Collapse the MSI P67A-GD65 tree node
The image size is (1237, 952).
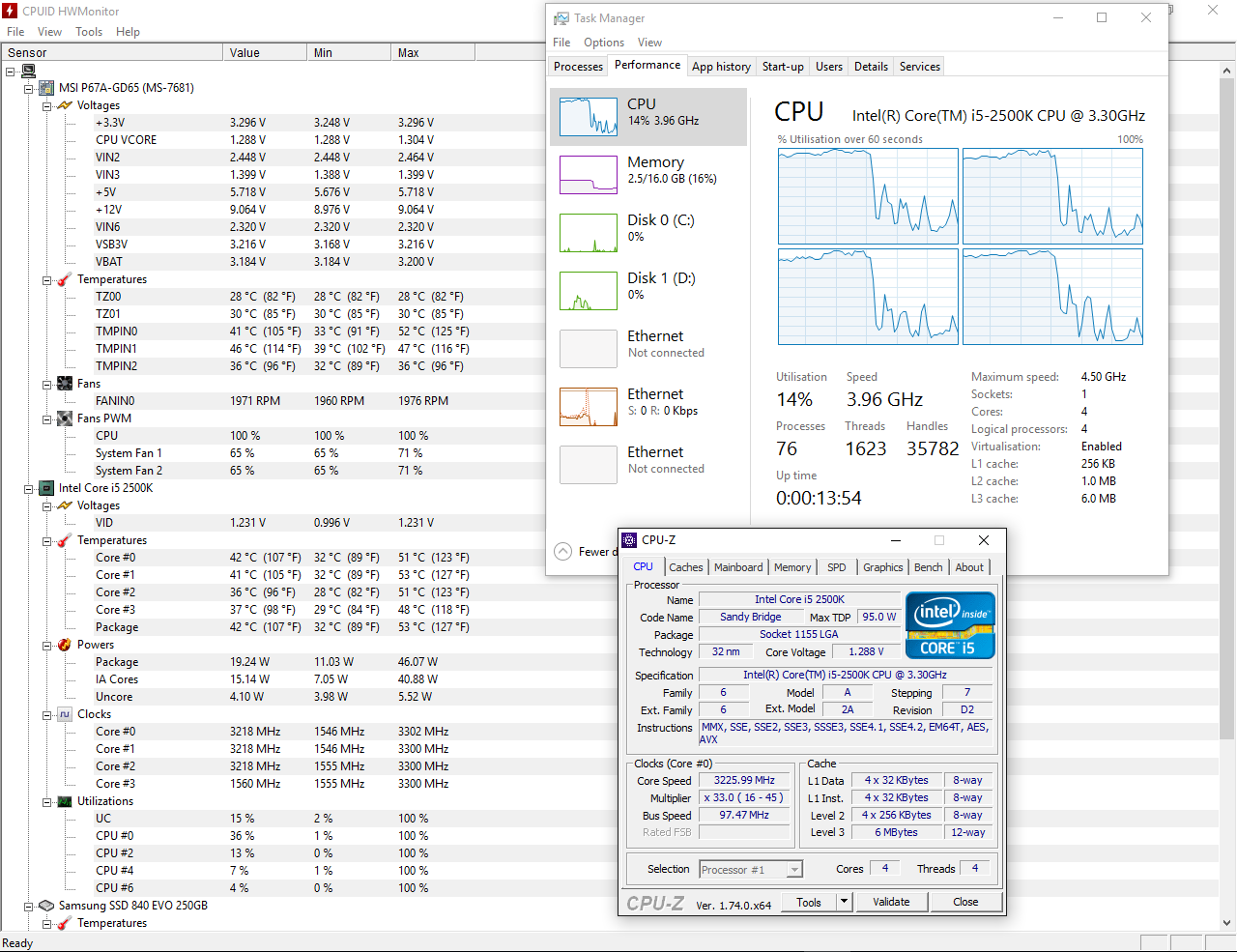tap(29, 88)
